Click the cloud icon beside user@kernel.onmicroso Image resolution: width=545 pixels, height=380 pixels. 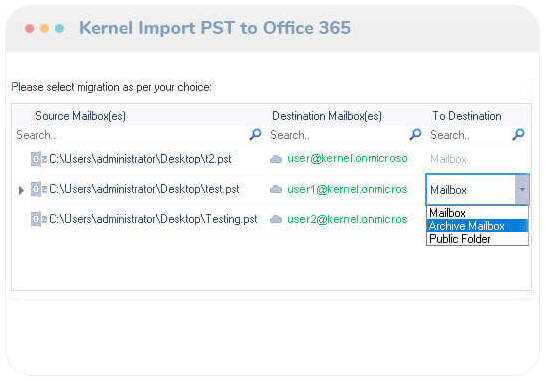[276, 159]
